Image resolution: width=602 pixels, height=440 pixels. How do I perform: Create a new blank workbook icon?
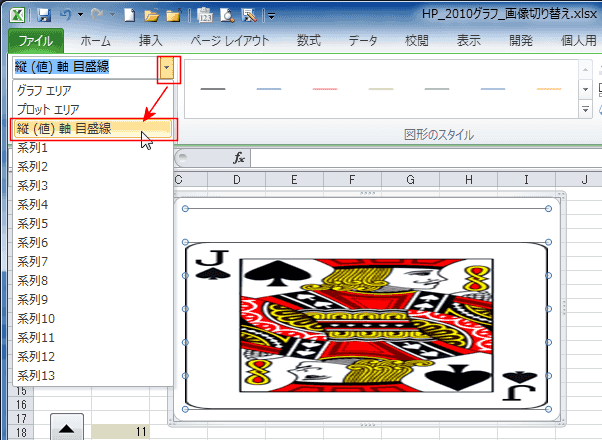click(x=130, y=15)
